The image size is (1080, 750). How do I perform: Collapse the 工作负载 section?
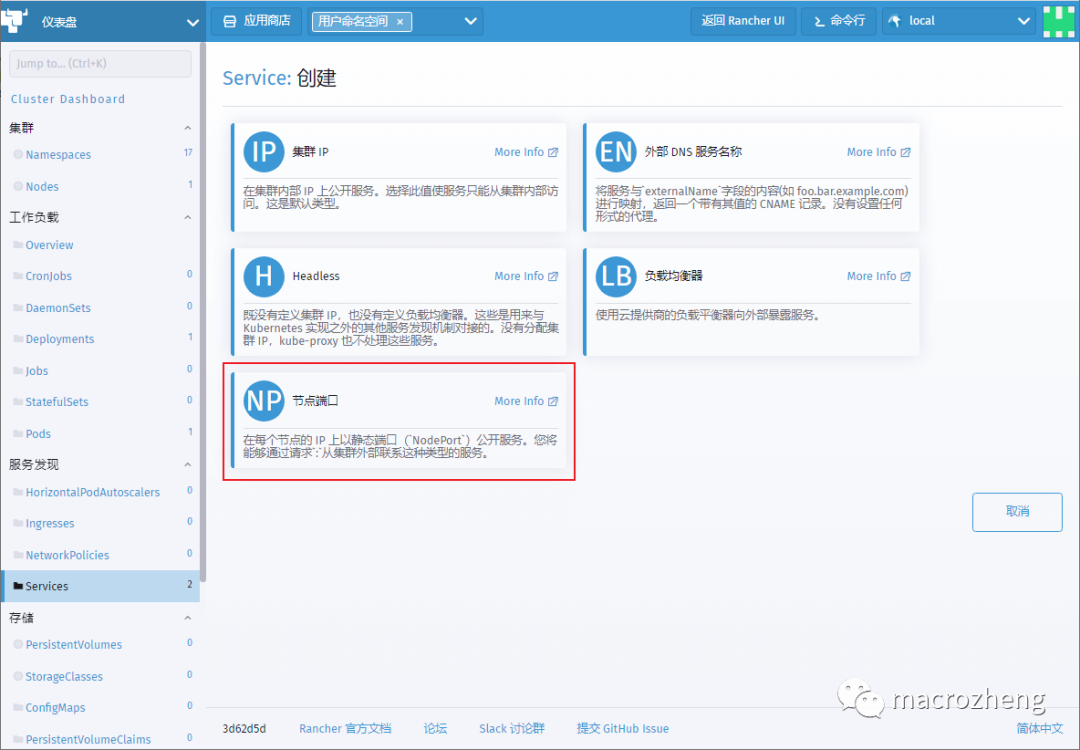187,218
